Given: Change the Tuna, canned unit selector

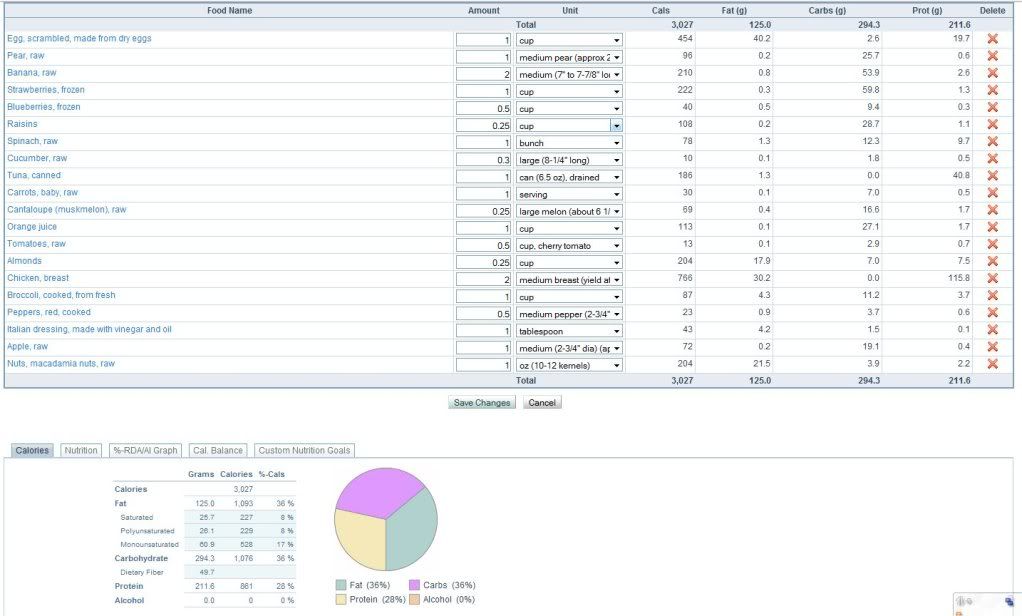Looking at the screenshot, I should pyautogui.click(x=569, y=177).
